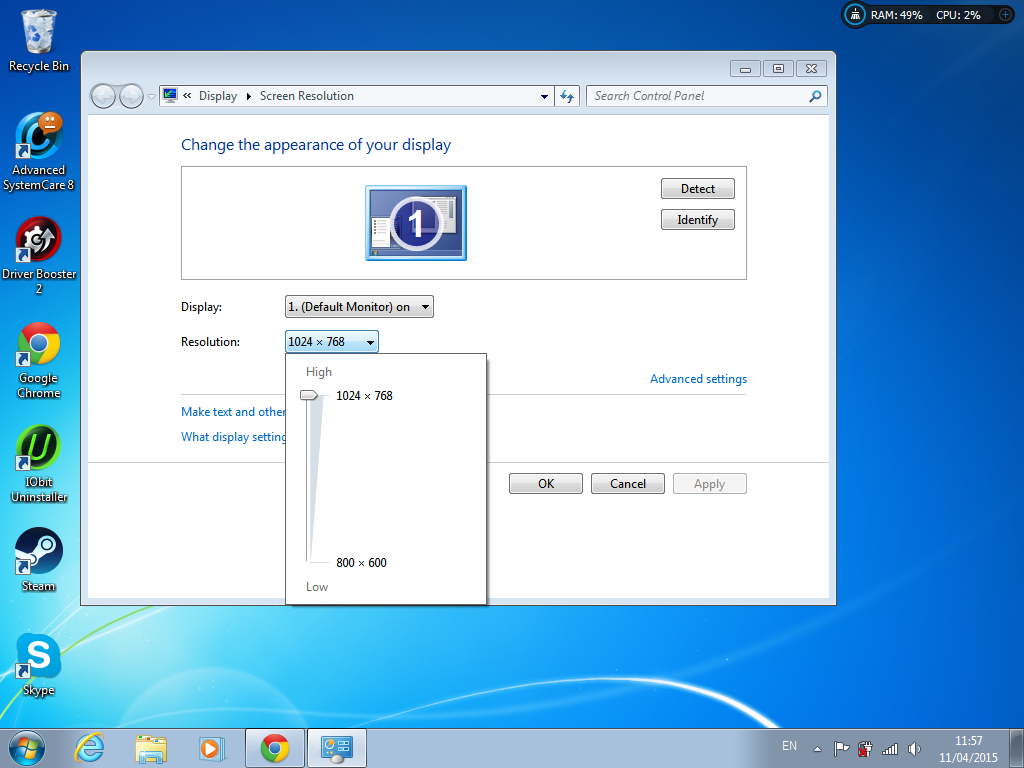The image size is (1024, 768).
Task: Launch Steam from the desktop
Action: pos(39,560)
